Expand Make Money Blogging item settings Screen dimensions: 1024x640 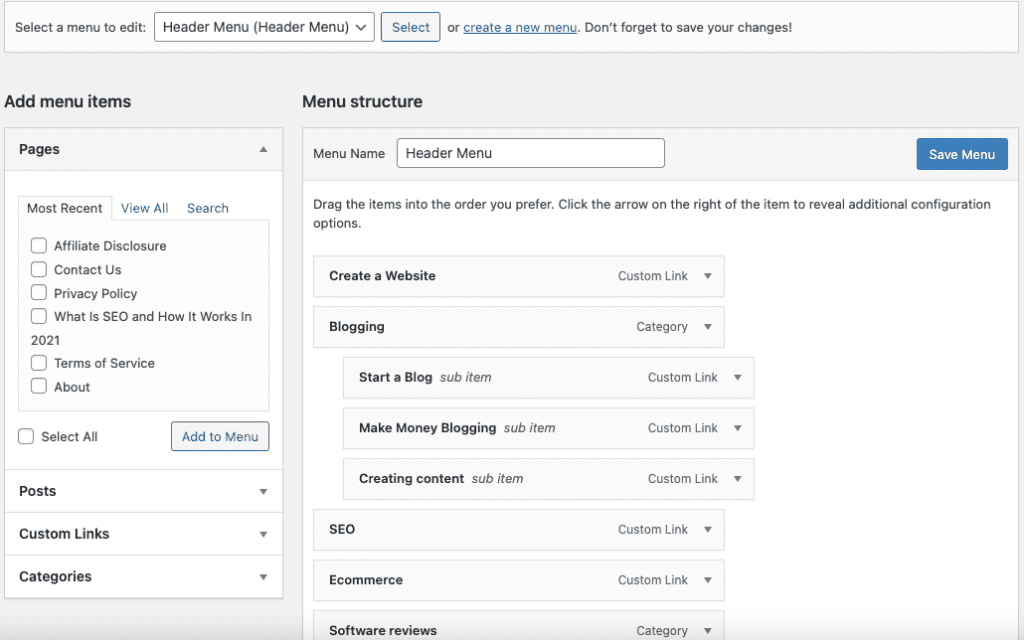738,428
